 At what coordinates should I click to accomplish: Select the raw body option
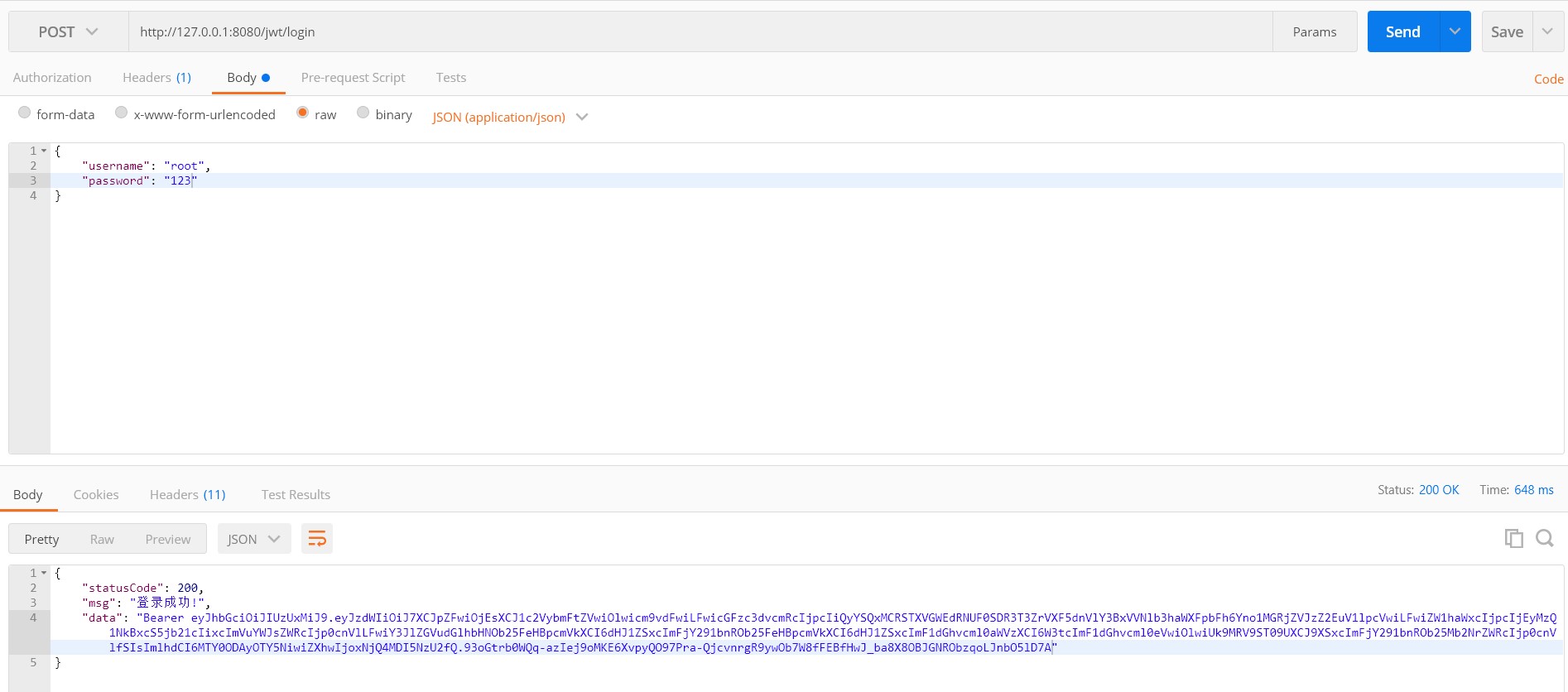tap(303, 113)
